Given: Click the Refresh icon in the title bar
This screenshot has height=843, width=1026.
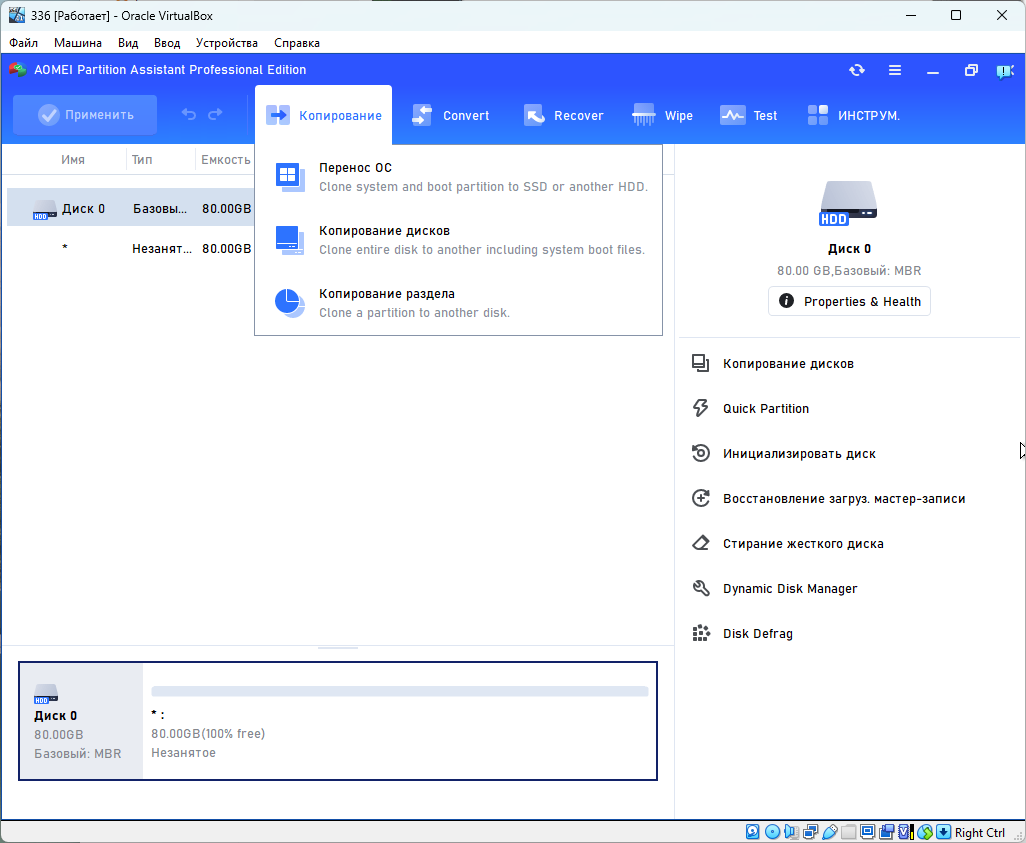Looking at the screenshot, I should [x=857, y=70].
